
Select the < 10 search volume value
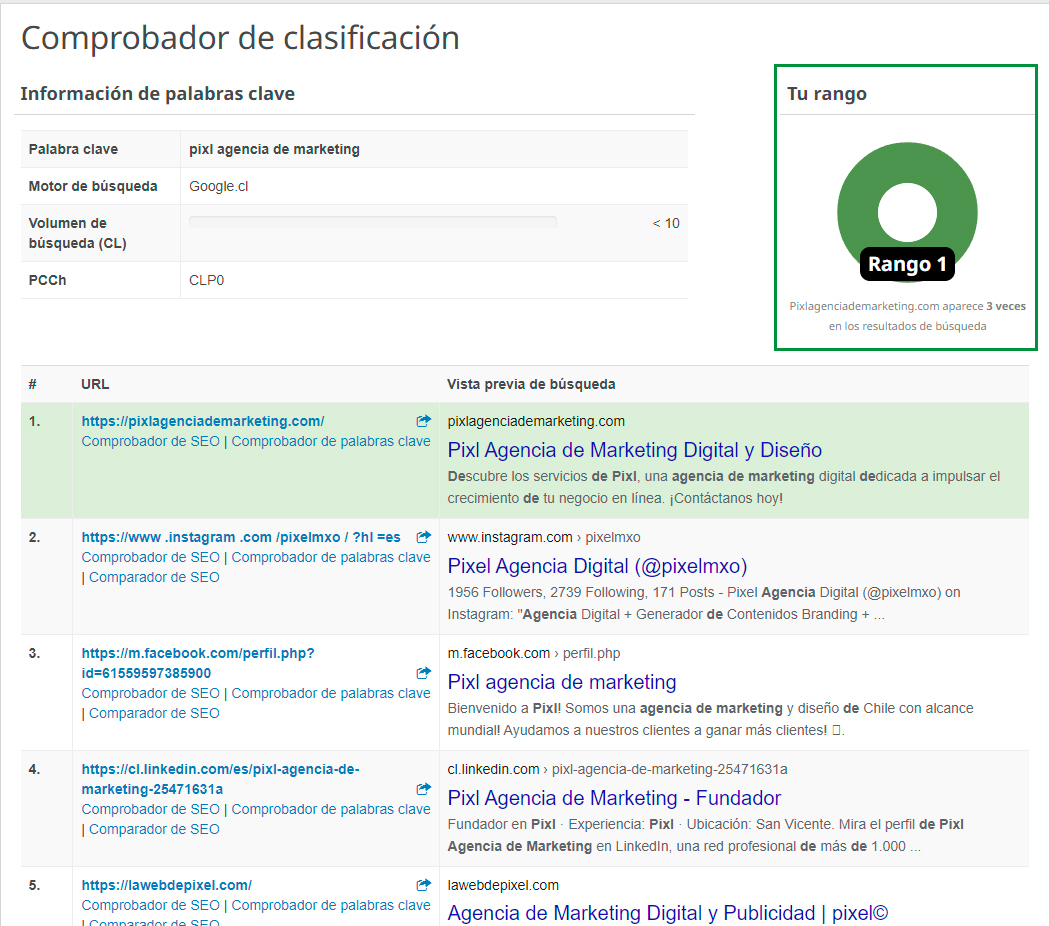(x=666, y=223)
